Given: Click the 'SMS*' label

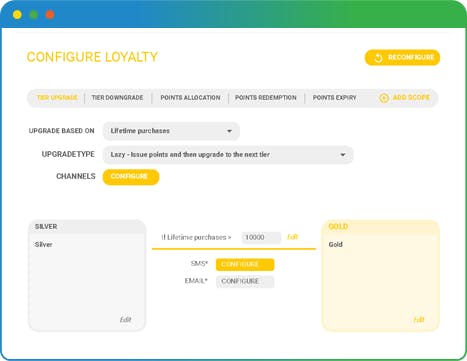Looking at the screenshot, I should pyautogui.click(x=199, y=264).
